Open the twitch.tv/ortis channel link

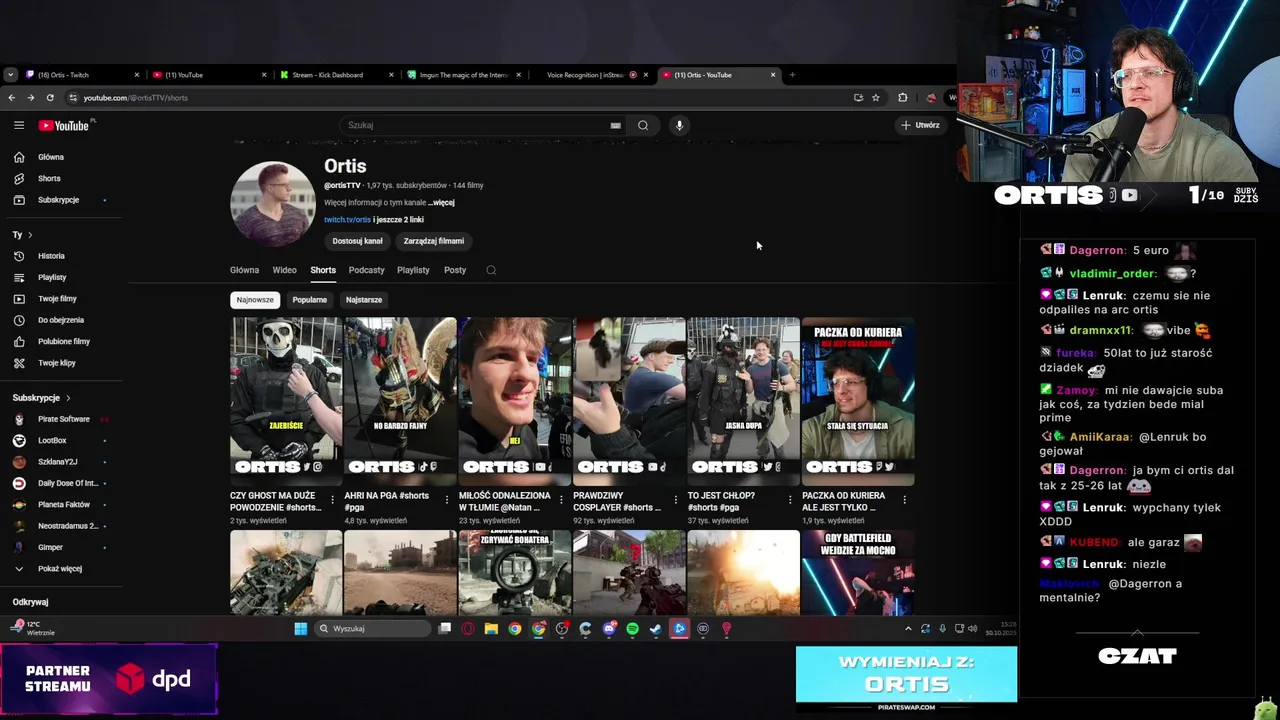click(x=347, y=220)
